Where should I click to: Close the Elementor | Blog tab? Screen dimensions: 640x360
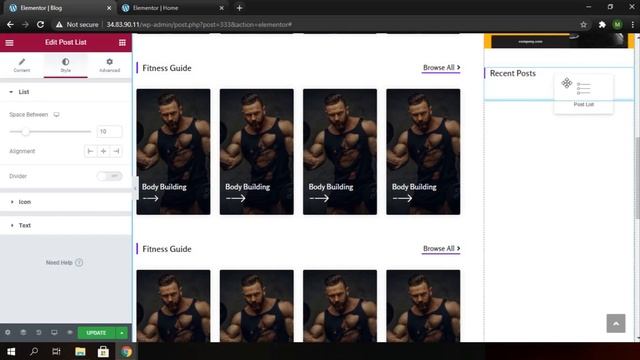coord(109,8)
